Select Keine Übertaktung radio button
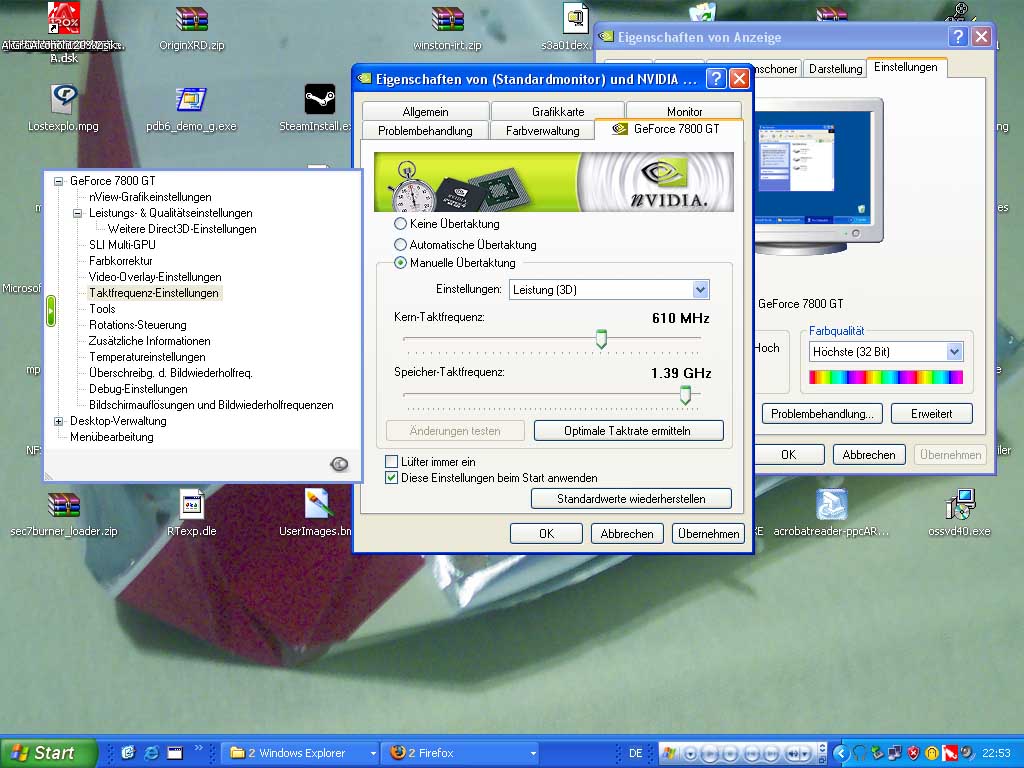 click(x=400, y=224)
